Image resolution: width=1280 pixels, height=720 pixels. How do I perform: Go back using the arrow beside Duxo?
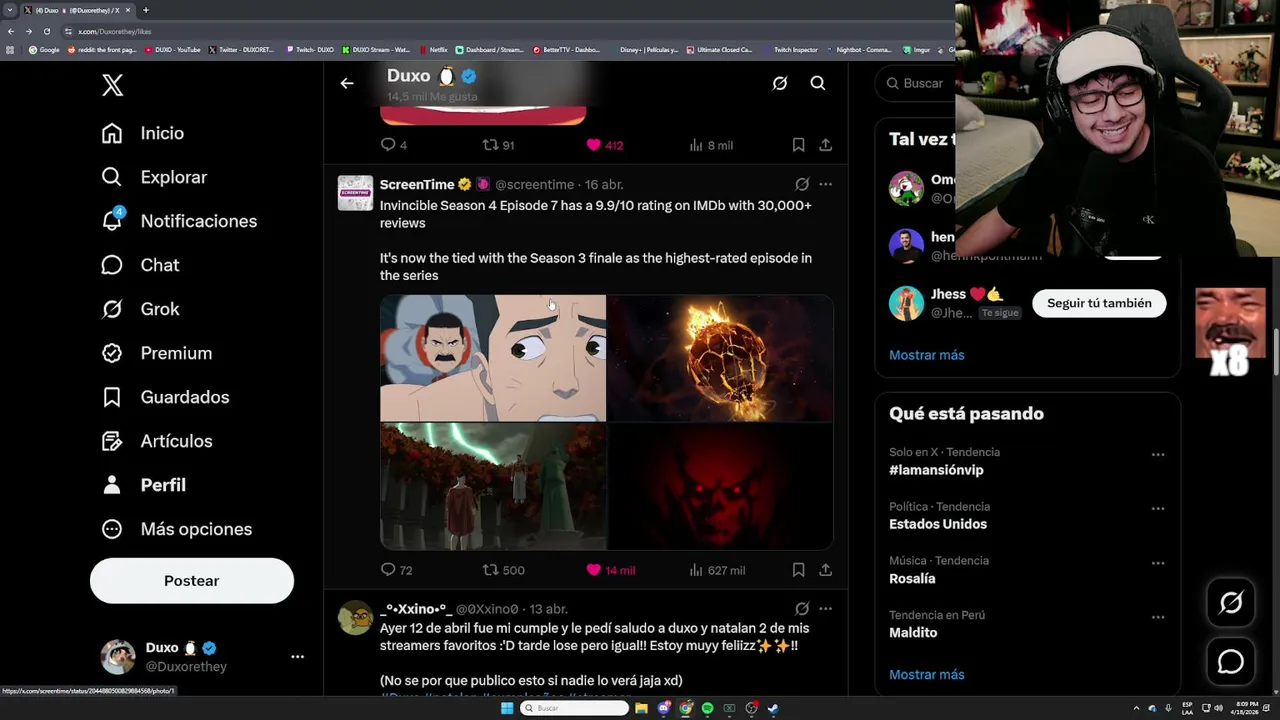click(347, 83)
